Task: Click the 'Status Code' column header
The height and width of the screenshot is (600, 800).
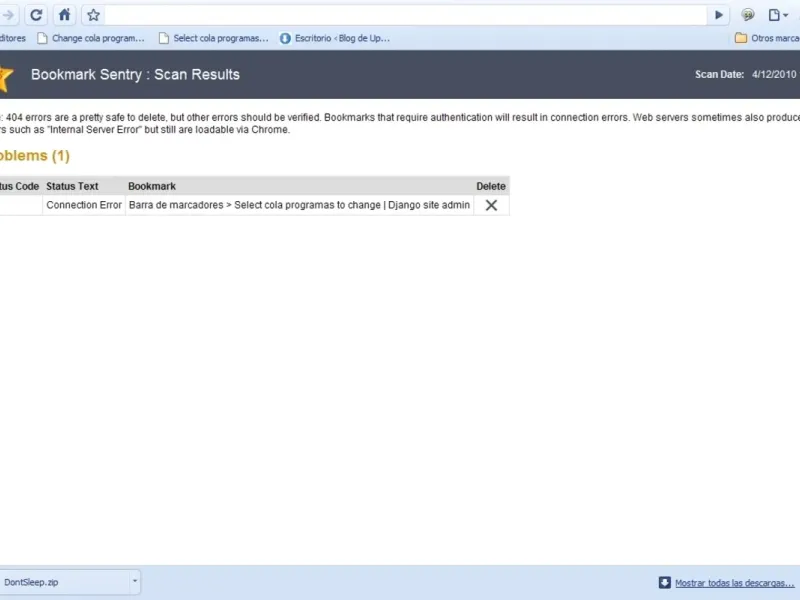Action: coord(19,186)
